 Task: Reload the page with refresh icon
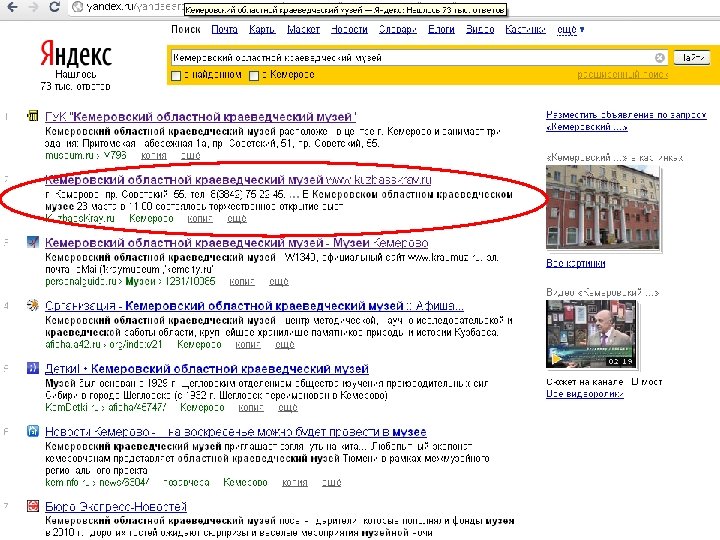point(54,7)
